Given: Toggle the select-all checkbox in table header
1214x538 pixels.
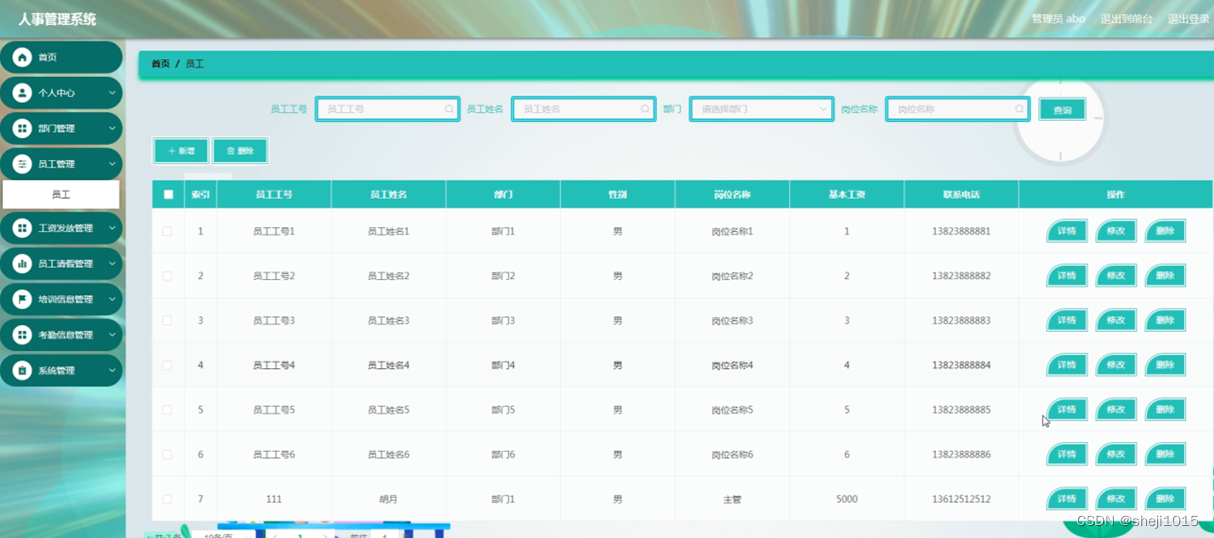Looking at the screenshot, I should point(168,195).
